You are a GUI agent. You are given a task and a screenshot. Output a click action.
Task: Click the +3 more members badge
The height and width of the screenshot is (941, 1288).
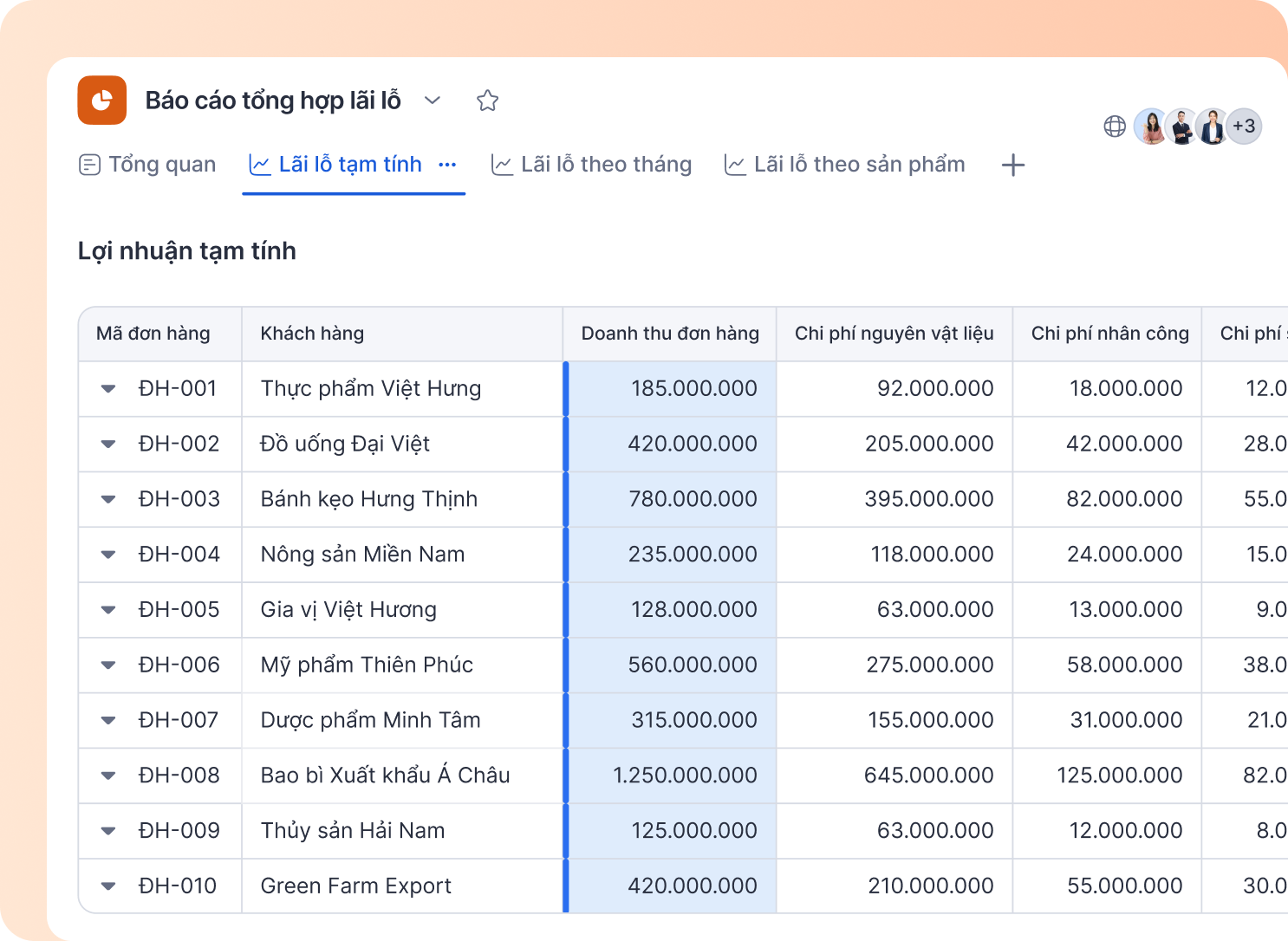(x=1244, y=127)
